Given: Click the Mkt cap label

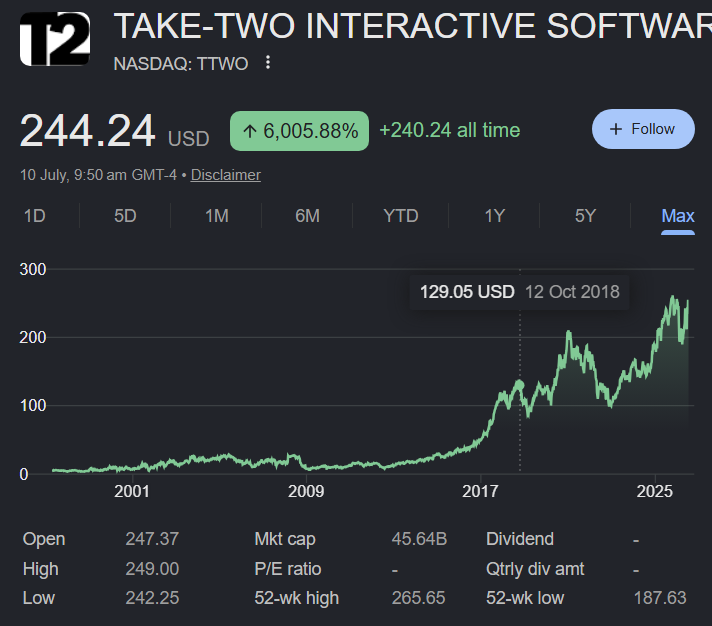Looking at the screenshot, I should 285,539.
